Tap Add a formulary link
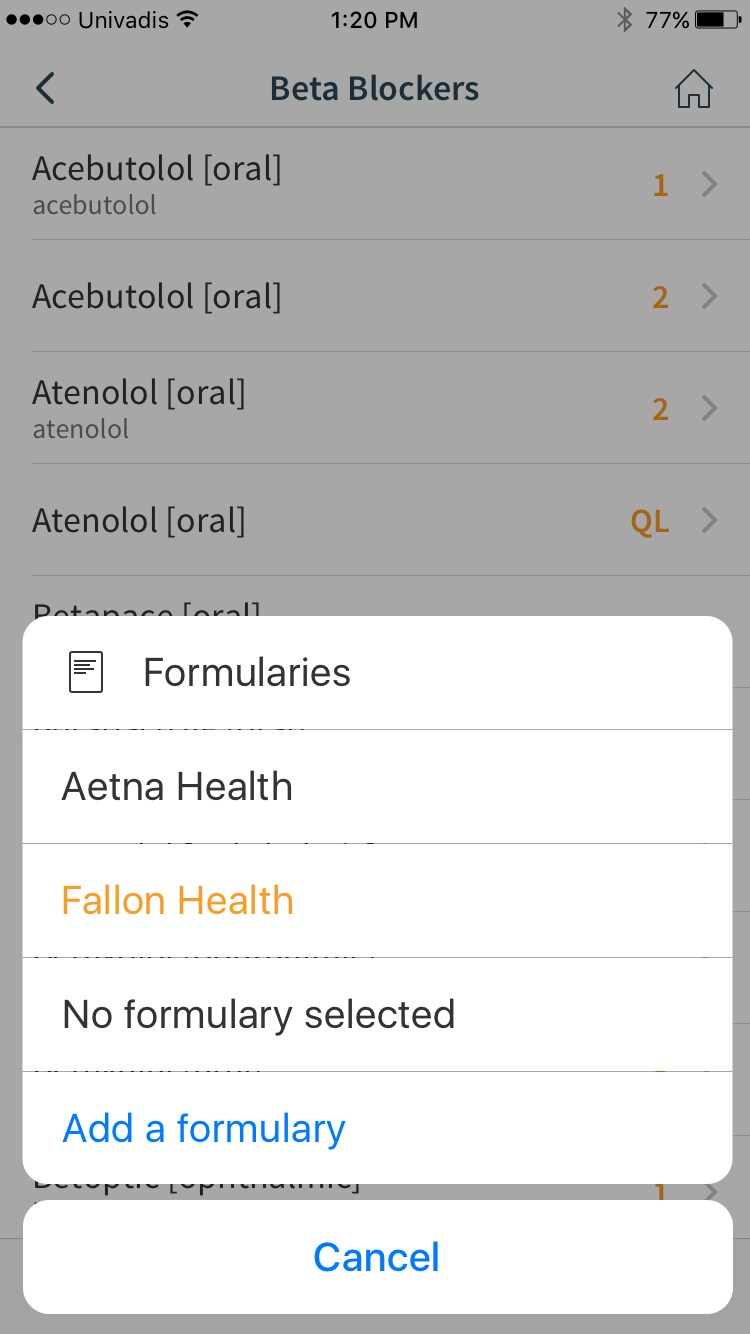Screen dimensions: 750x1334 (204, 1129)
